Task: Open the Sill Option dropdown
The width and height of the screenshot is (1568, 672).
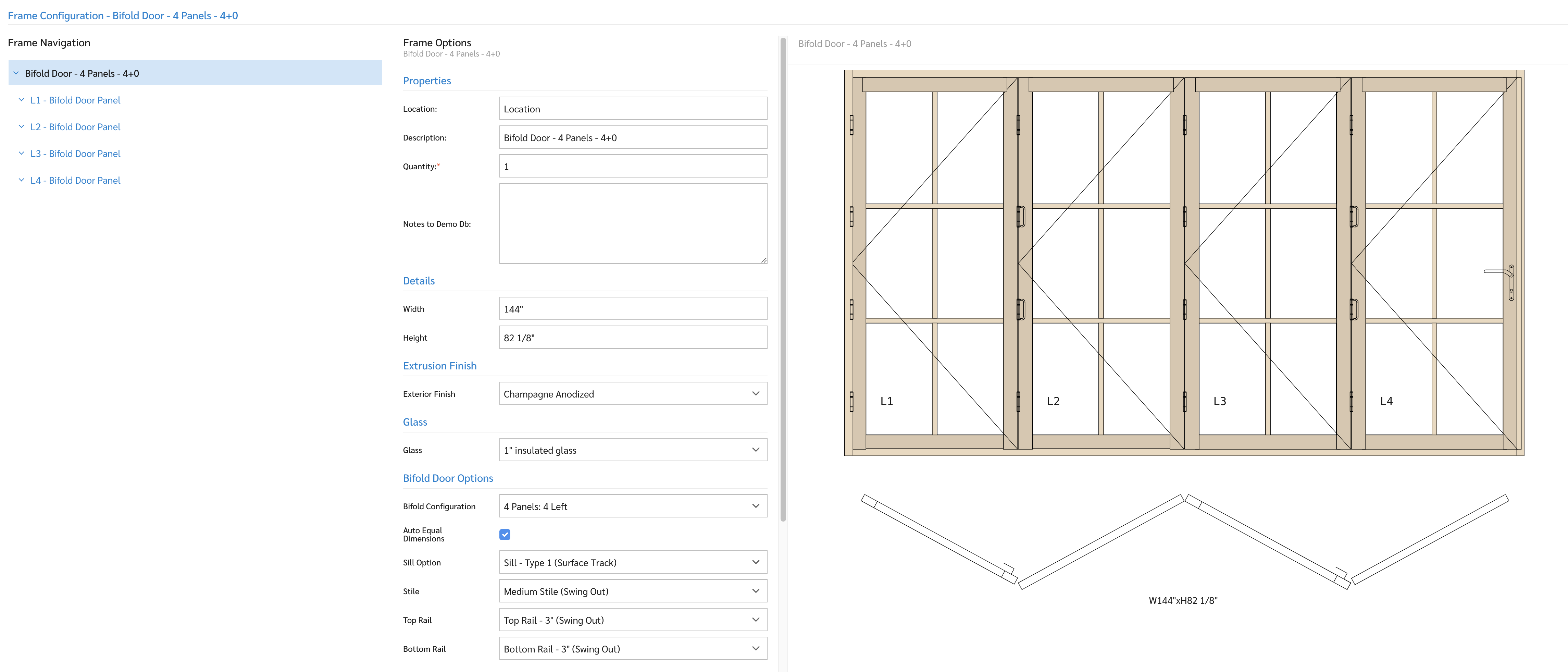Action: [x=633, y=562]
